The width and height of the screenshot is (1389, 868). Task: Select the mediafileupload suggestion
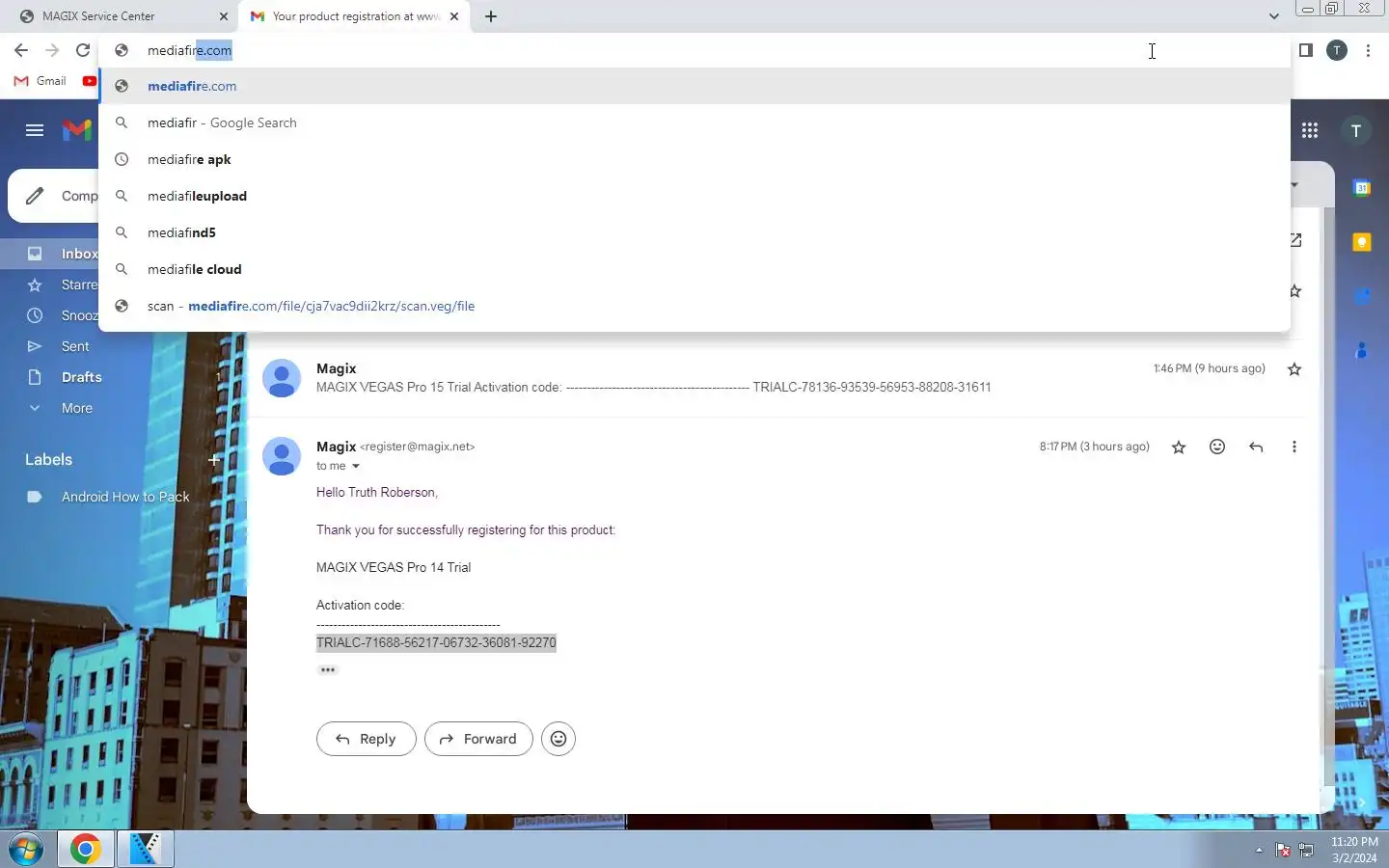pos(694,196)
